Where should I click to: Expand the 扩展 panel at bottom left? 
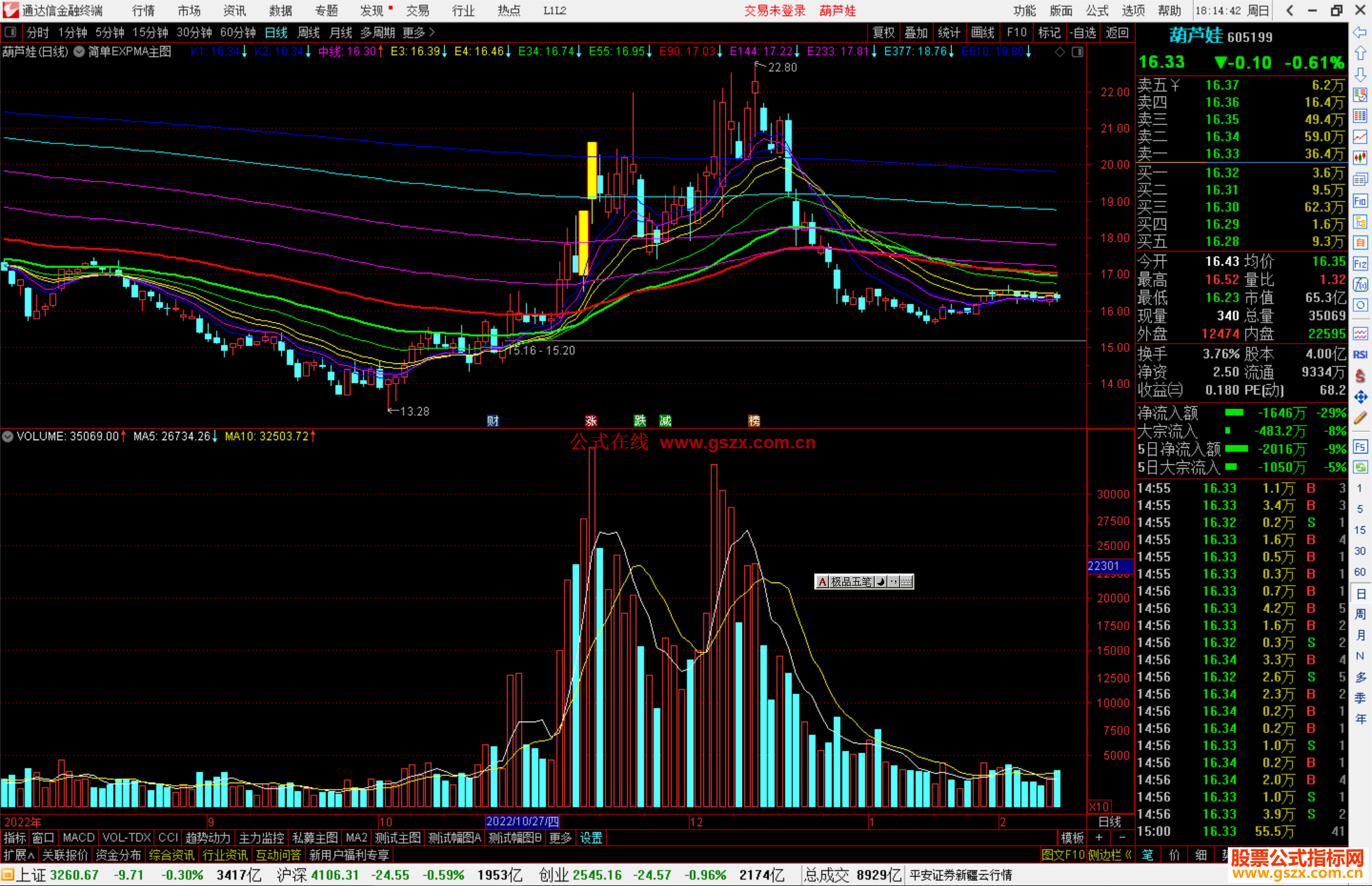[x=19, y=855]
